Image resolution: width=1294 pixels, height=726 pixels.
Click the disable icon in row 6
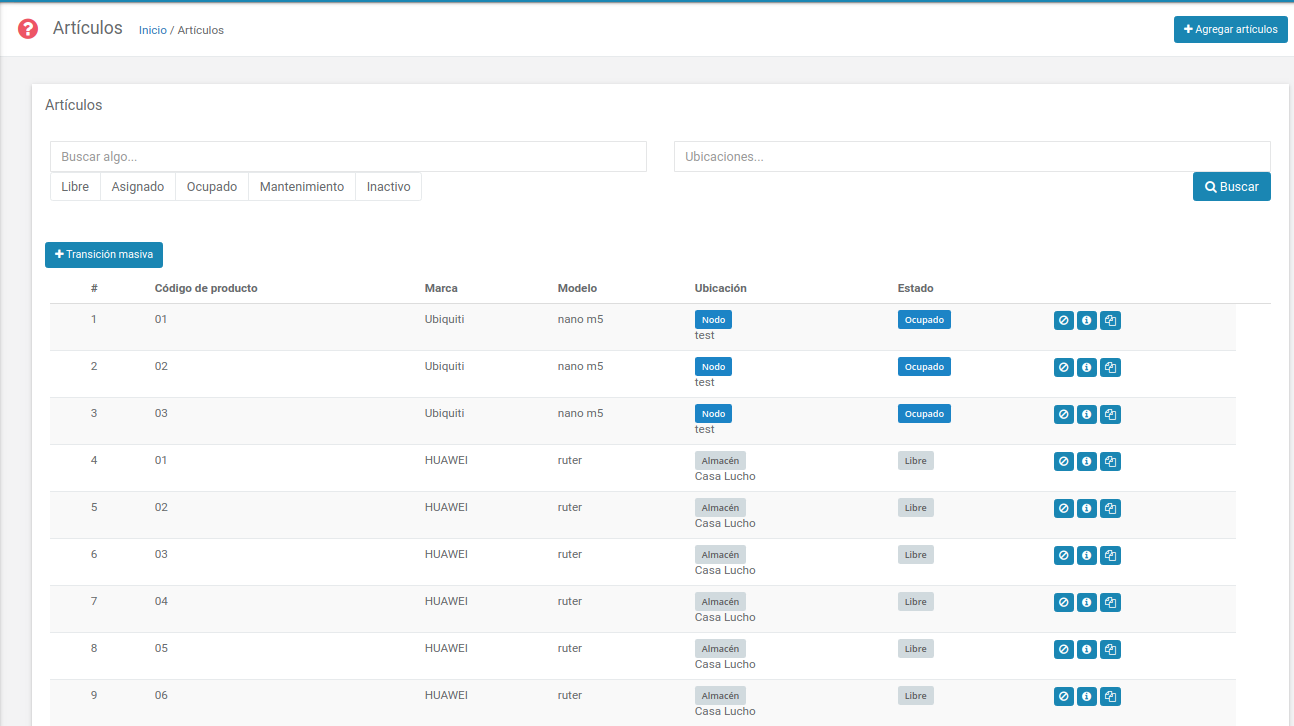[1064, 556]
